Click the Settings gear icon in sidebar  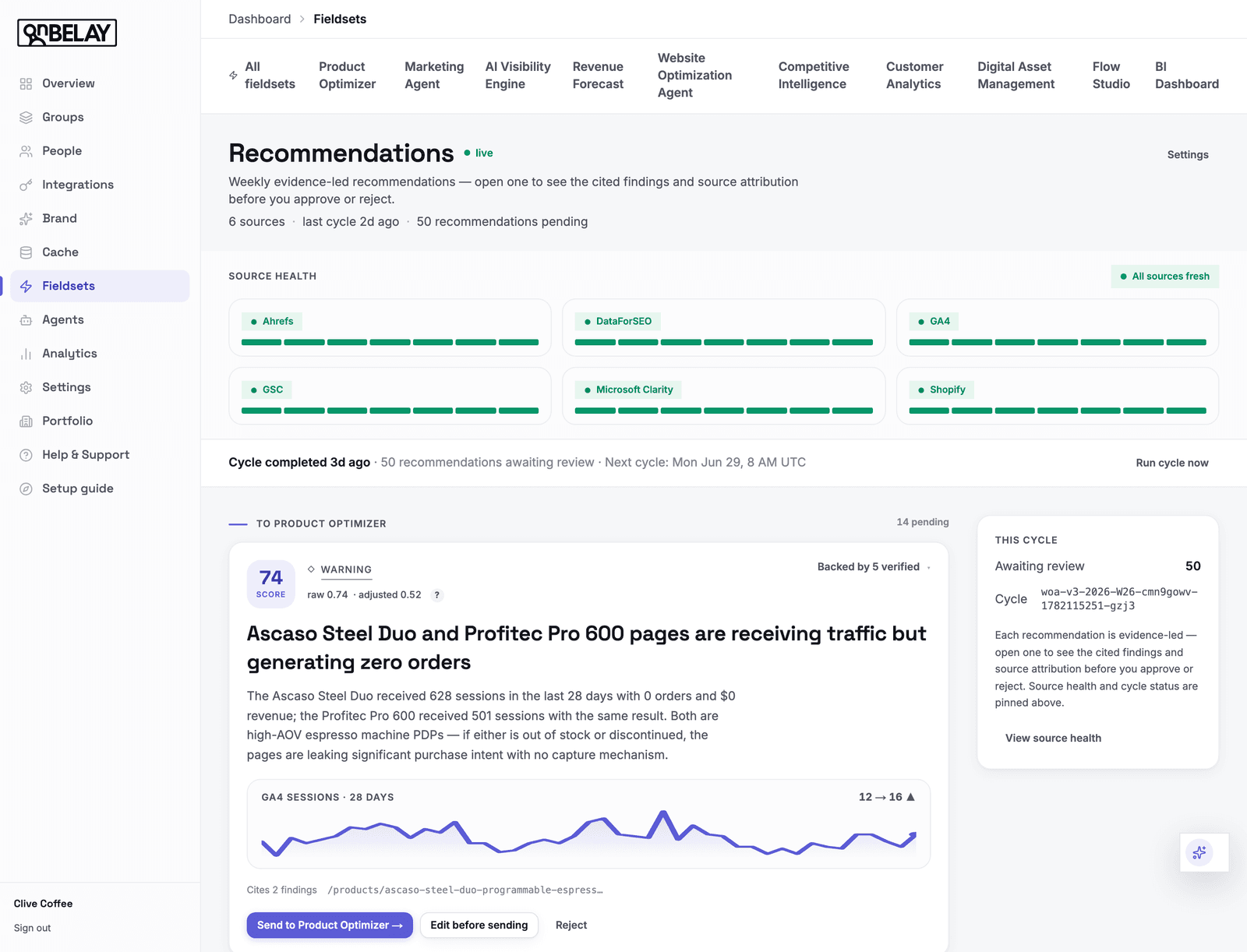(26, 387)
